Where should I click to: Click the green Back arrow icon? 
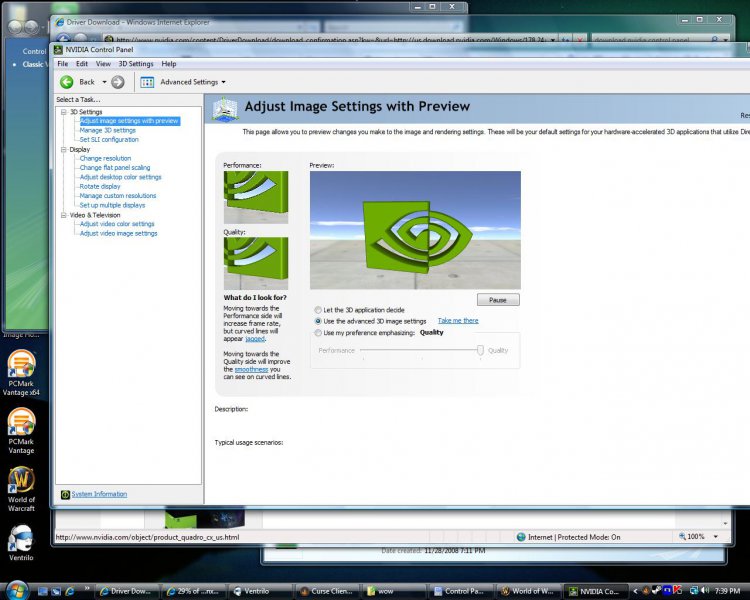pos(66,82)
